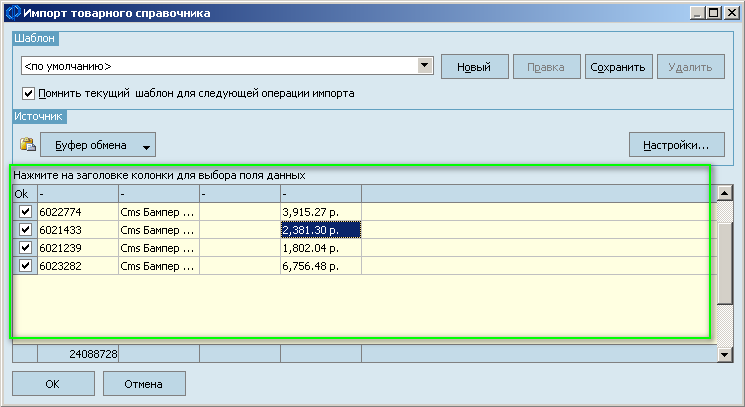Screen dimensions: 745x407
Task: Maximize the import dialog window
Action: click(x=714, y=13)
